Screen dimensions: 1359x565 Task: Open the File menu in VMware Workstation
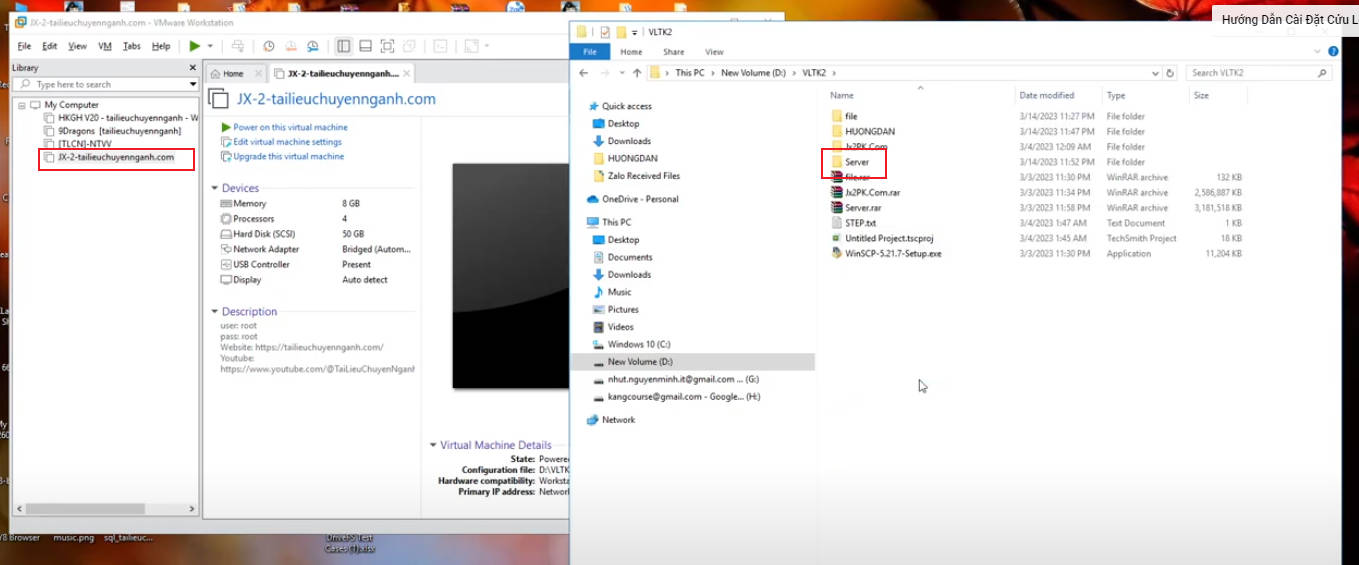[24, 46]
